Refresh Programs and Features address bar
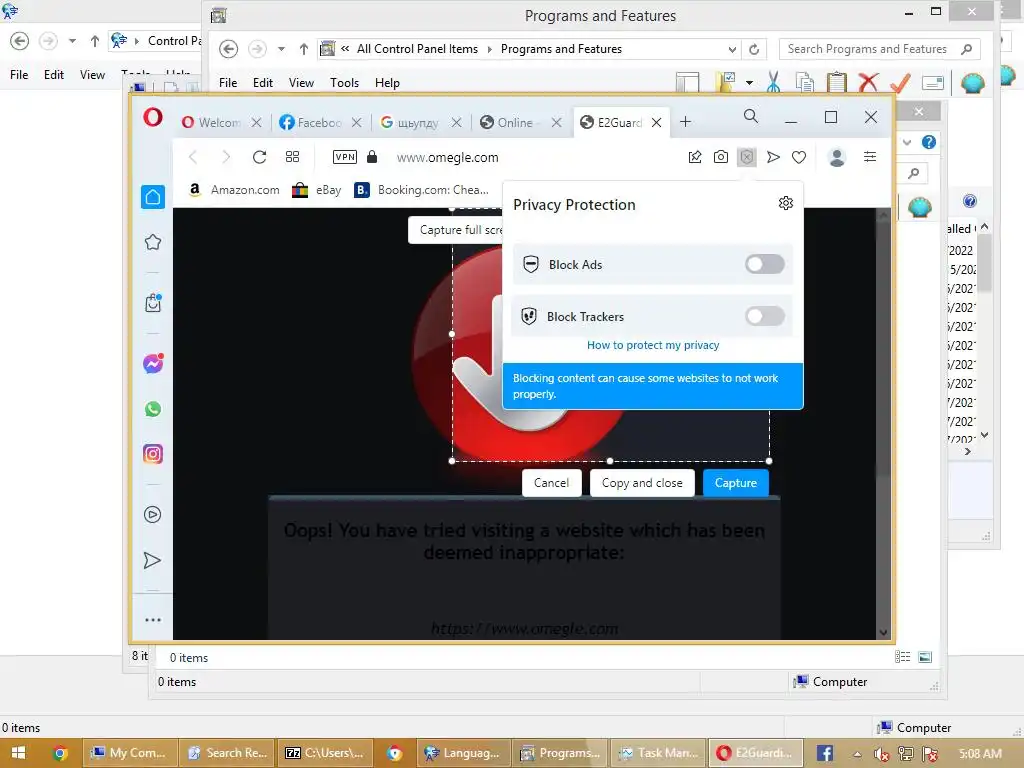The image size is (1024, 768). click(x=754, y=49)
